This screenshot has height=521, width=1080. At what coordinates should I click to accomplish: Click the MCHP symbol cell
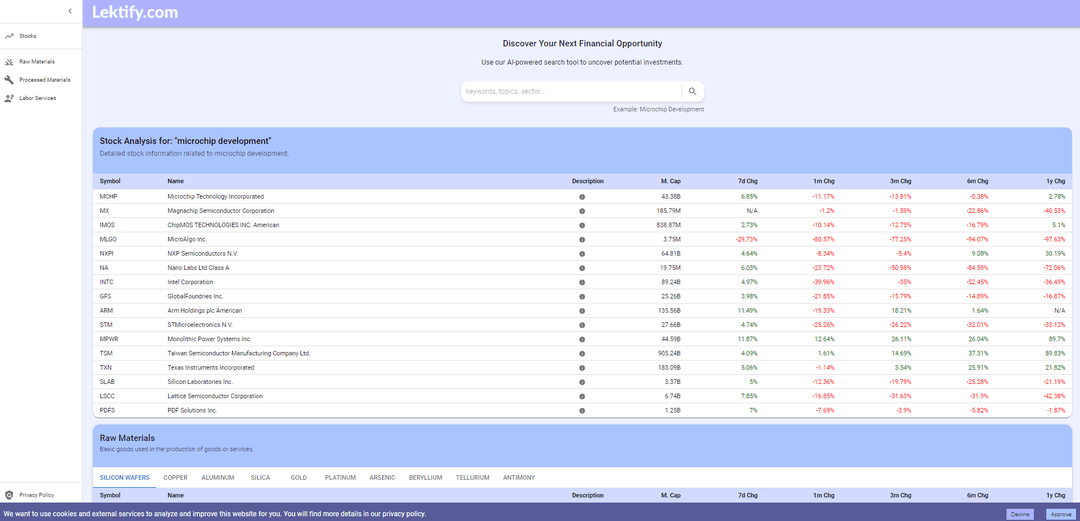coord(108,196)
